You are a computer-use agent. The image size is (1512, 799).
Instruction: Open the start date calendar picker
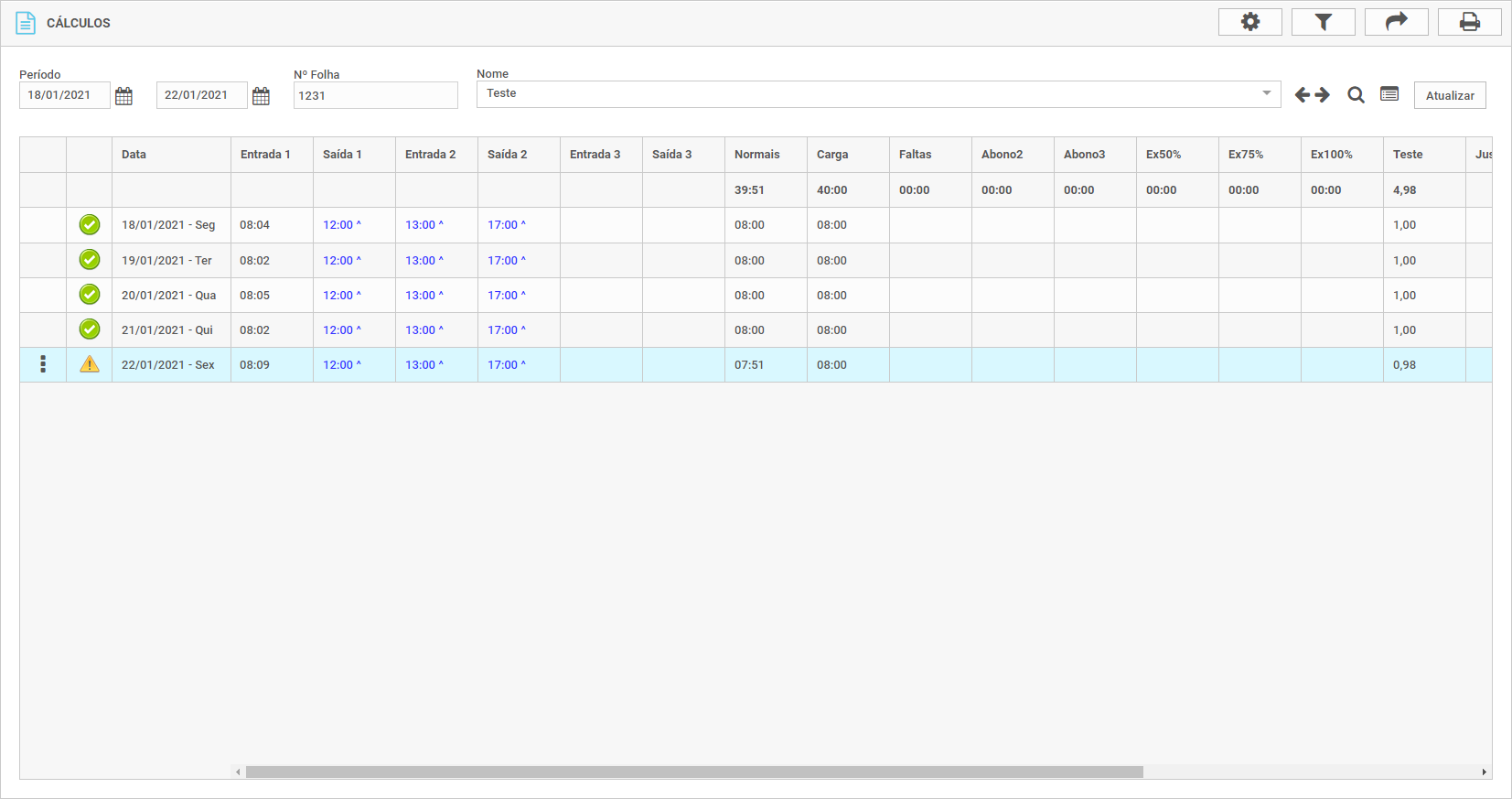(x=124, y=96)
